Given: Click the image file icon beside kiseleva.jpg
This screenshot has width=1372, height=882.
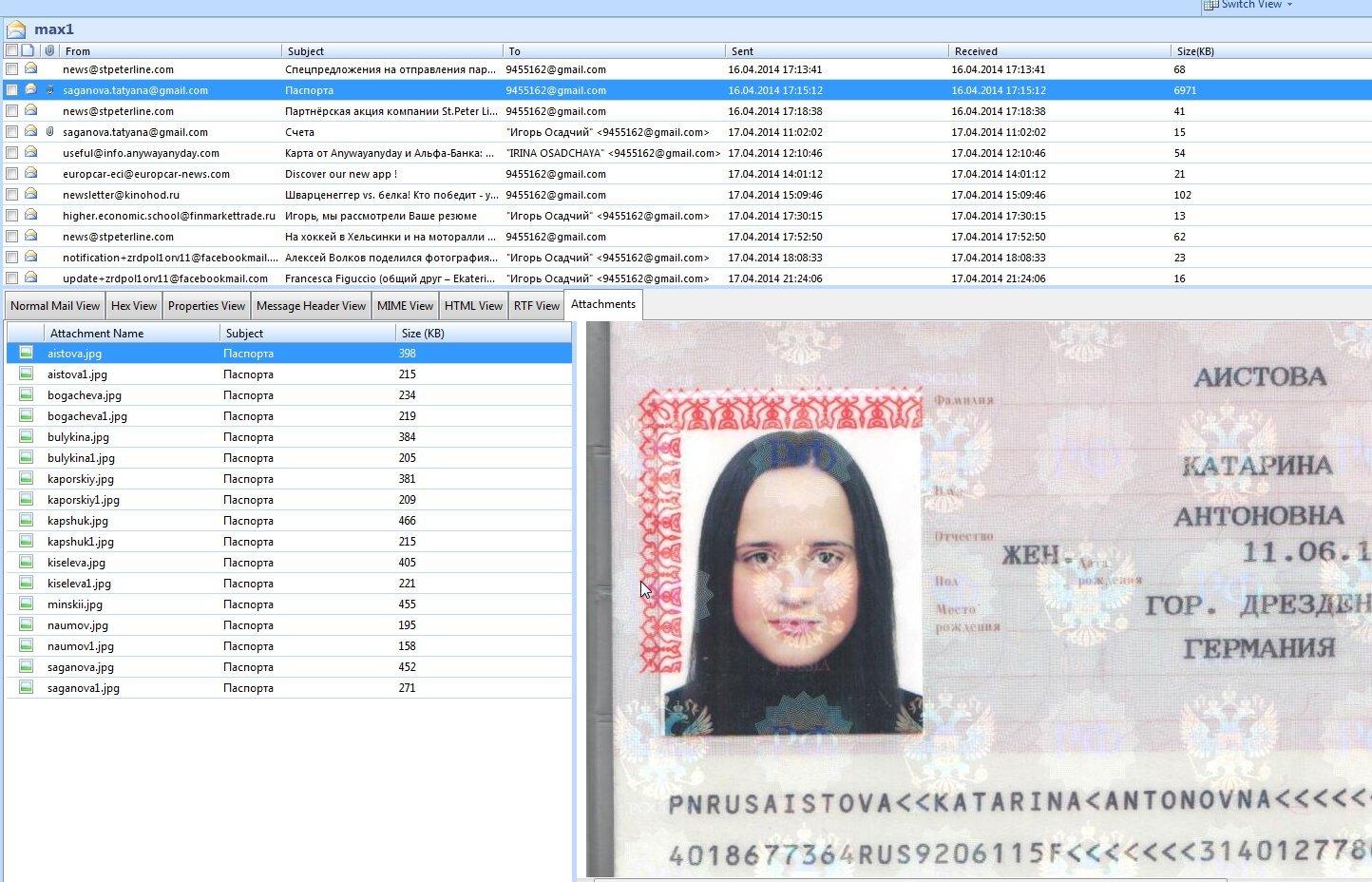Looking at the screenshot, I should (26, 562).
